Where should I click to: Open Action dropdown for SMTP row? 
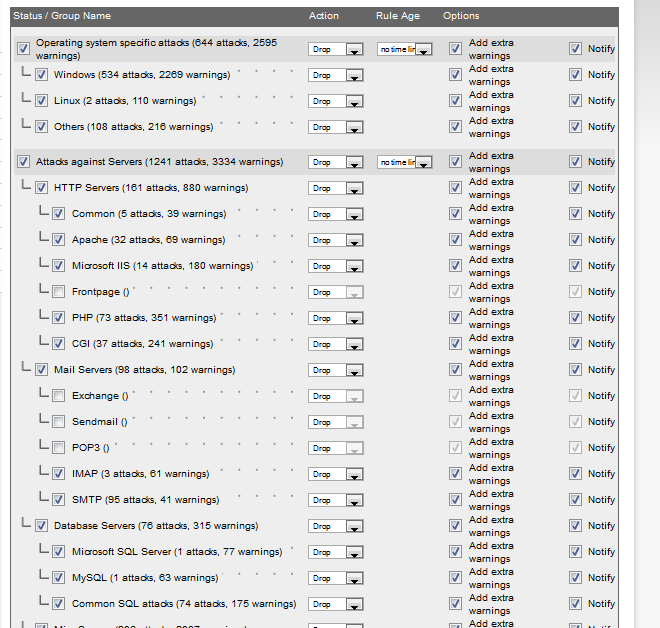[x=335, y=500]
